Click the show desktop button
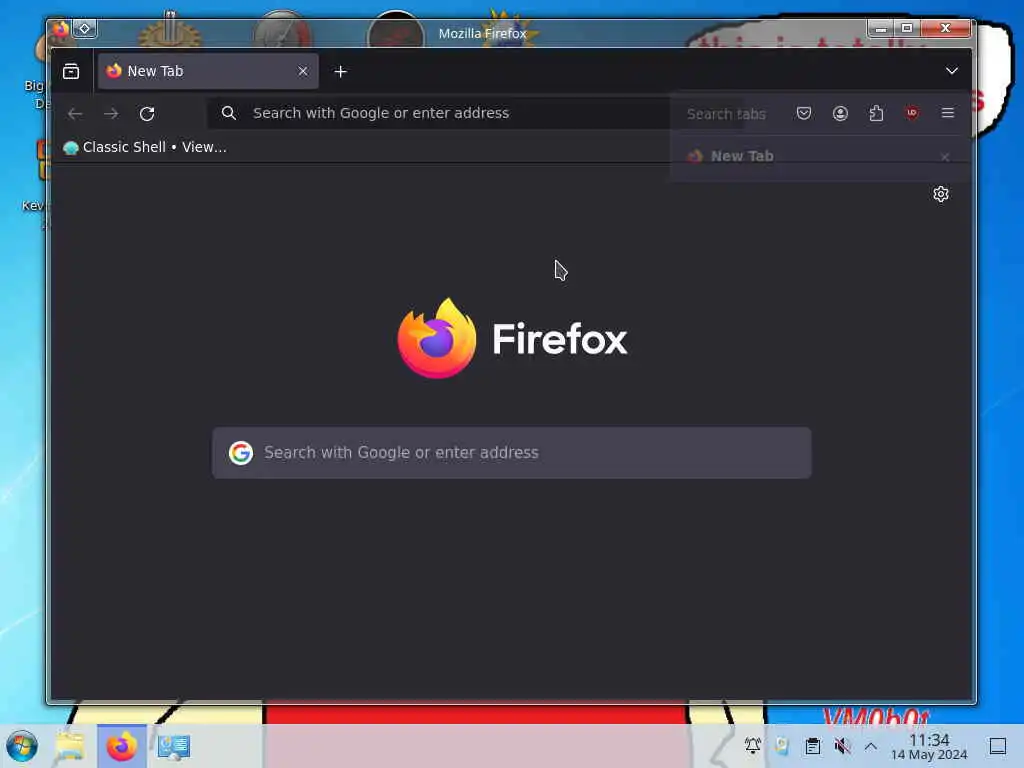The image size is (1024, 768). (998, 746)
